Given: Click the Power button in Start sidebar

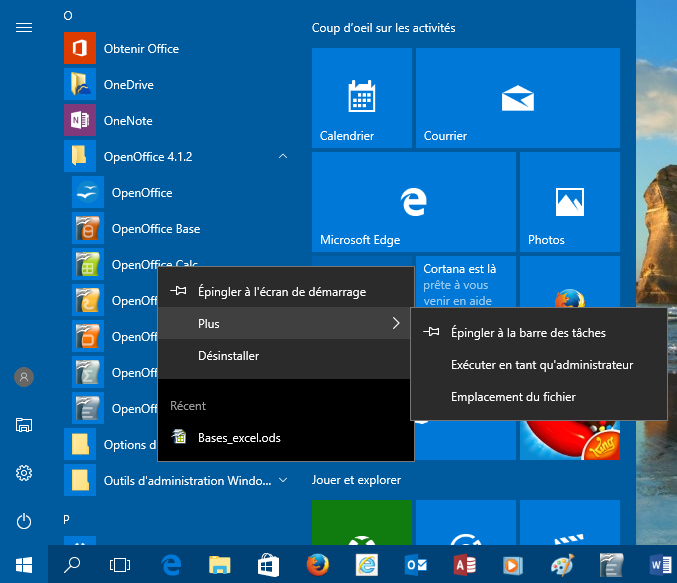Looking at the screenshot, I should point(24,521).
